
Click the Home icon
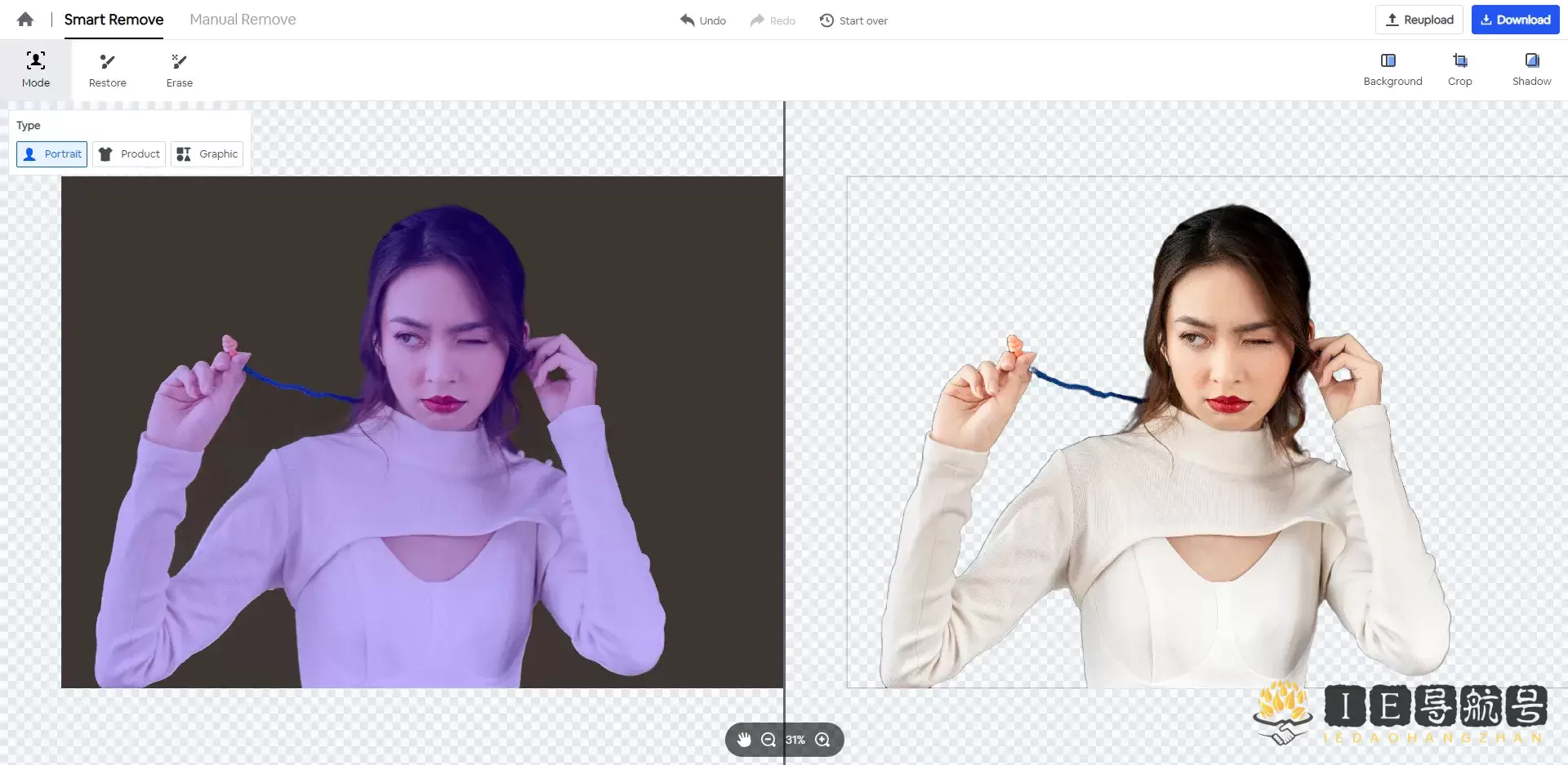(25, 20)
